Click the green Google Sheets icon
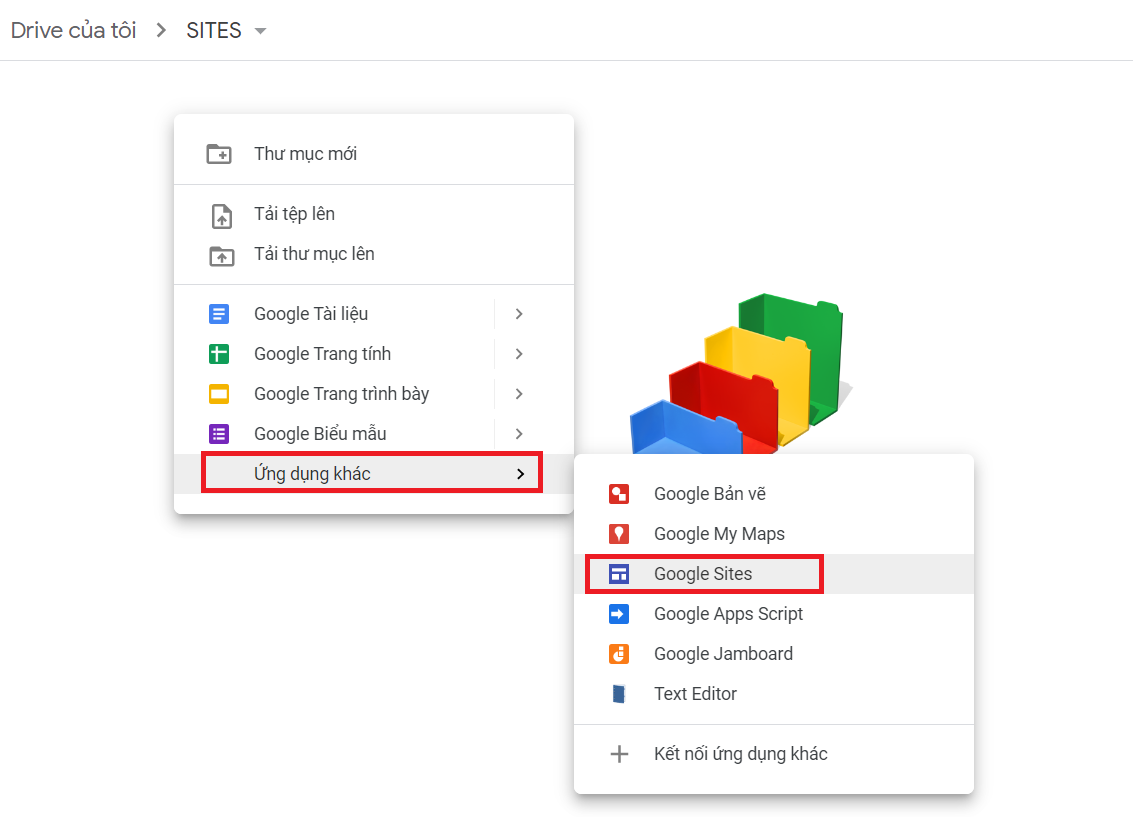 point(219,354)
